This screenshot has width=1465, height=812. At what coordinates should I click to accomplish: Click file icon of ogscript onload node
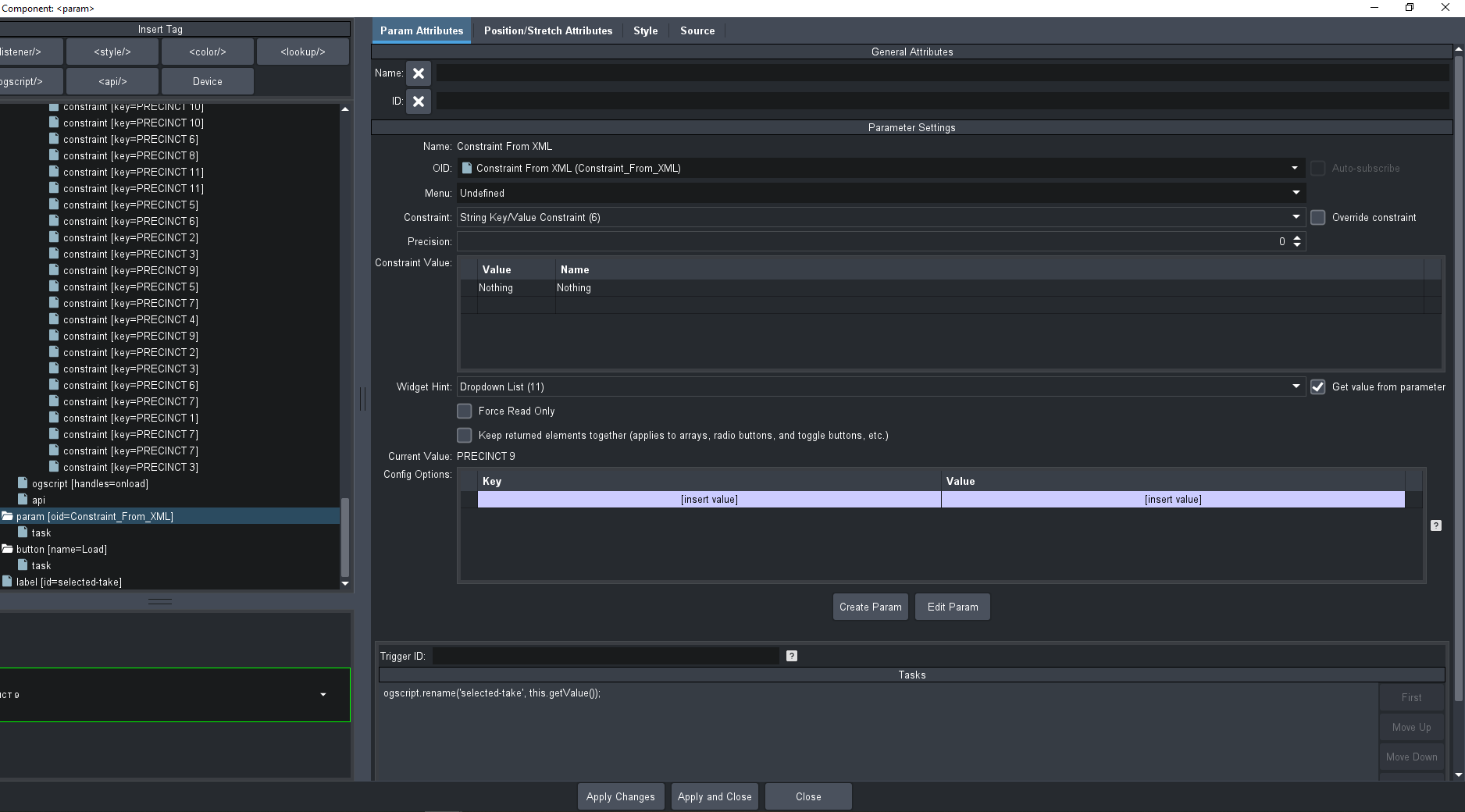point(23,483)
